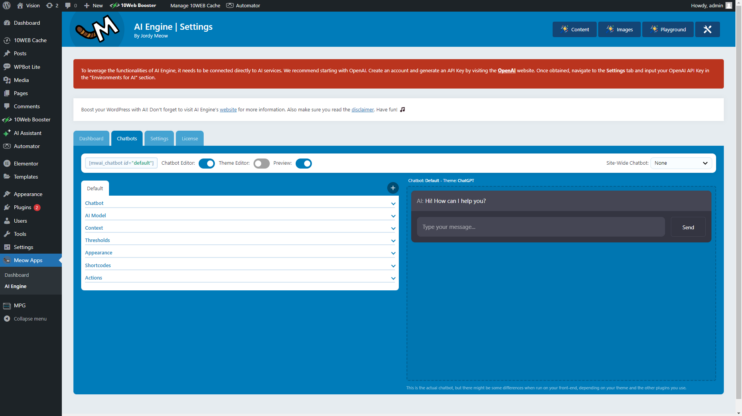Screen dimensions: 742x416
Task: Enable the Theme Editor toggle
Action: click(261, 163)
